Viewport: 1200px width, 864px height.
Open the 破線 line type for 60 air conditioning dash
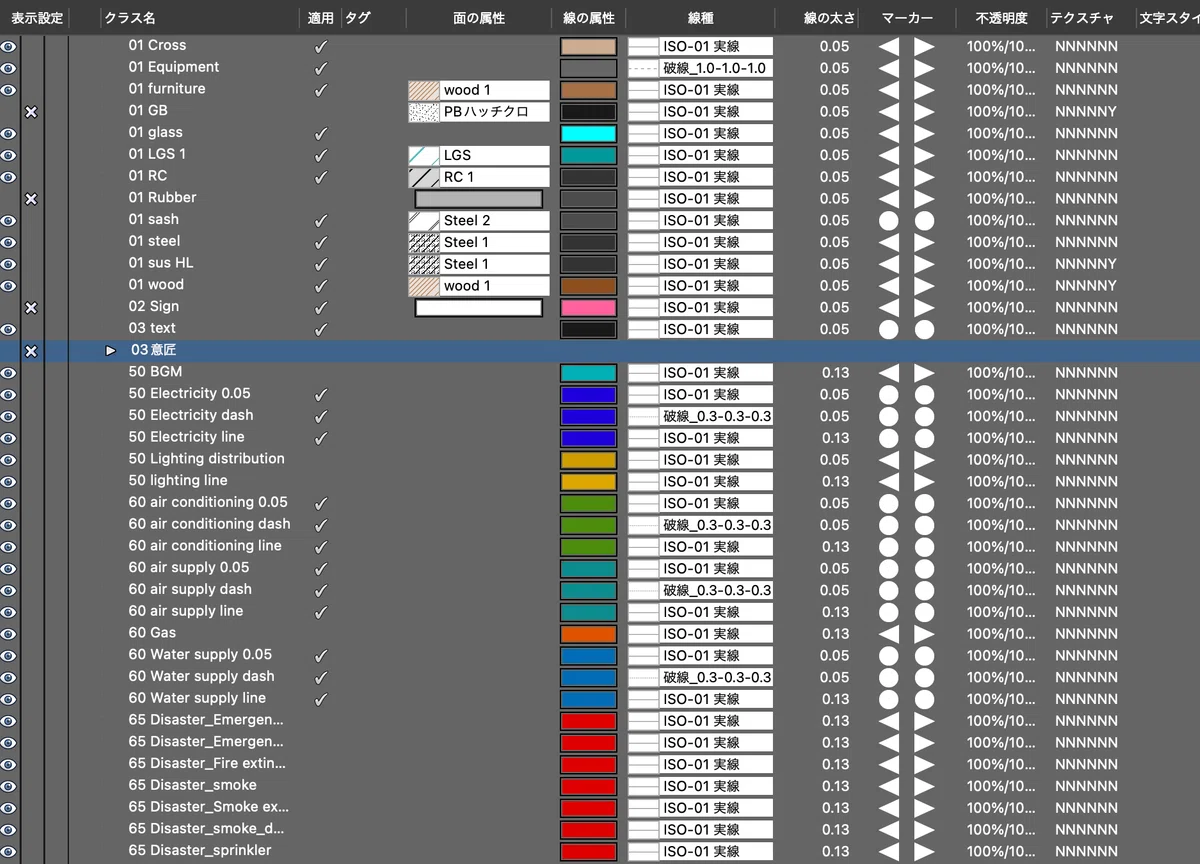700,525
